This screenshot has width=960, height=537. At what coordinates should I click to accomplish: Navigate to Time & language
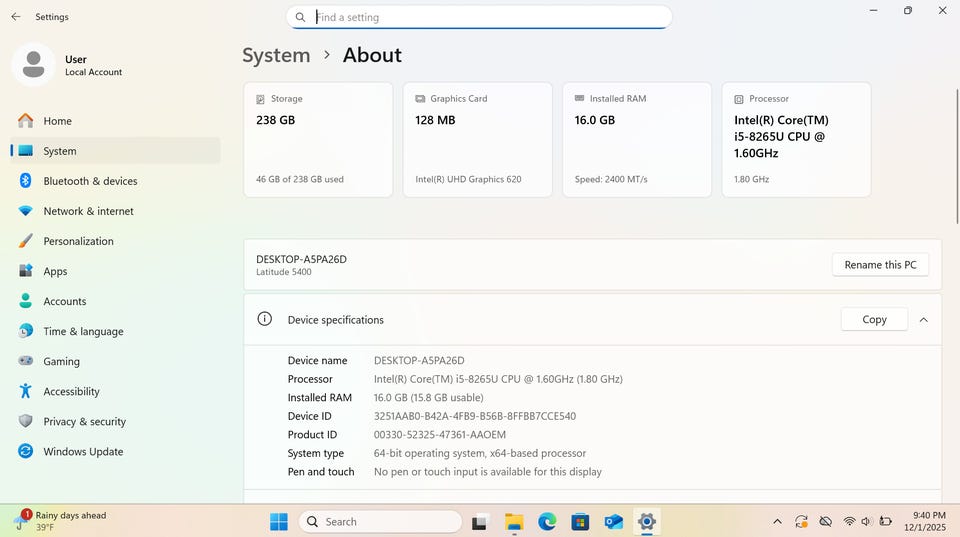[x=83, y=331]
